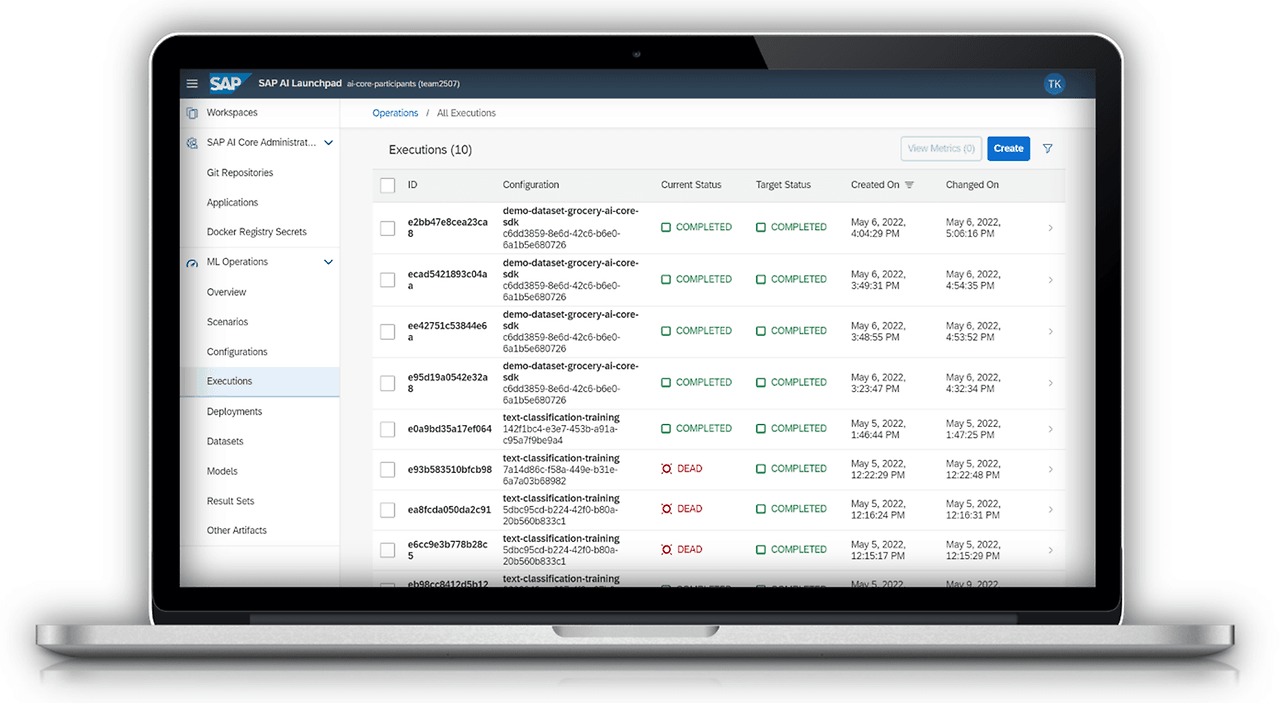Select checkbox for execution e2bb47e8cea23ca8
The height and width of the screenshot is (703, 1280).
[x=388, y=228]
